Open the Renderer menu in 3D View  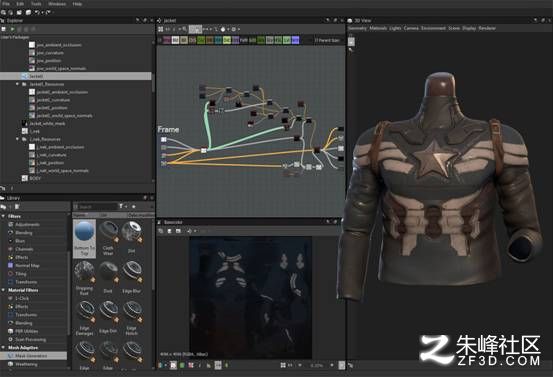click(487, 28)
